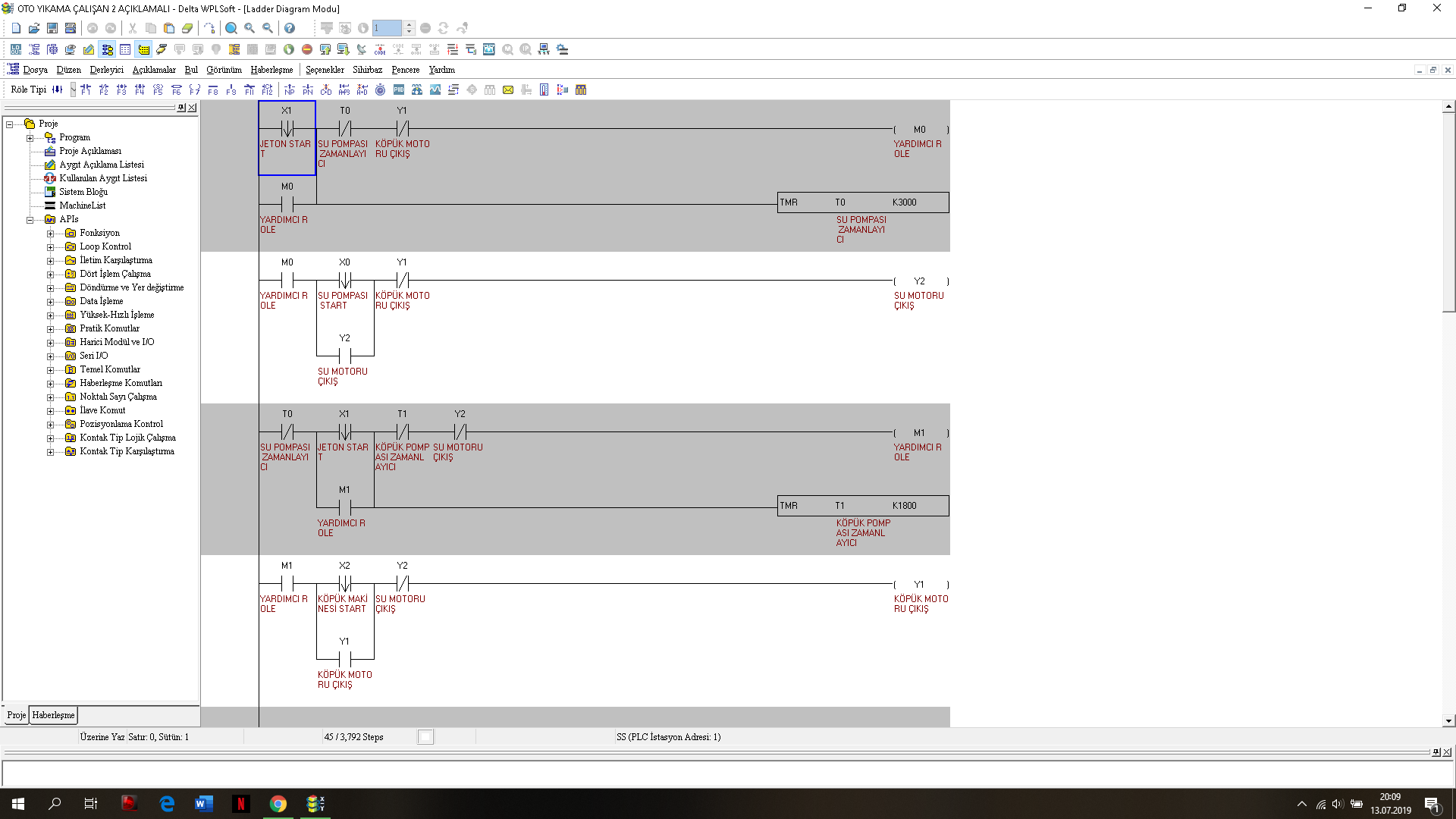
Task: Select Sistem Bloğu in project tree
Action: [x=83, y=192]
